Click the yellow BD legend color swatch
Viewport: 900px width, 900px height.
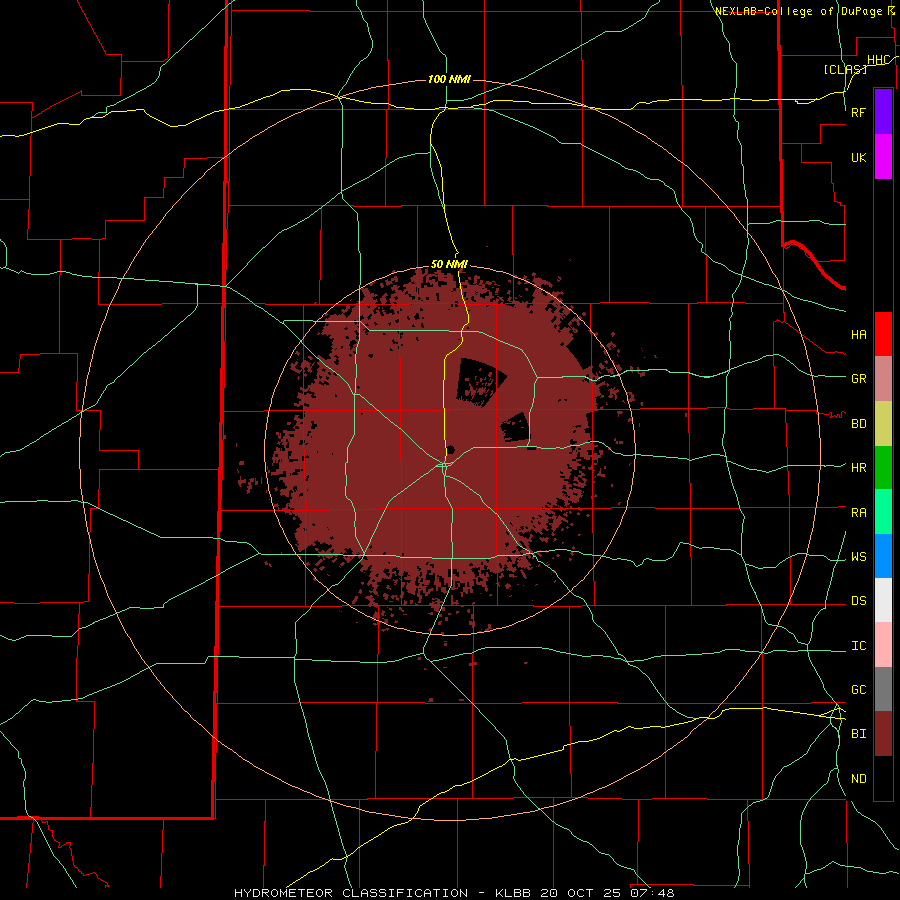pyautogui.click(x=883, y=424)
